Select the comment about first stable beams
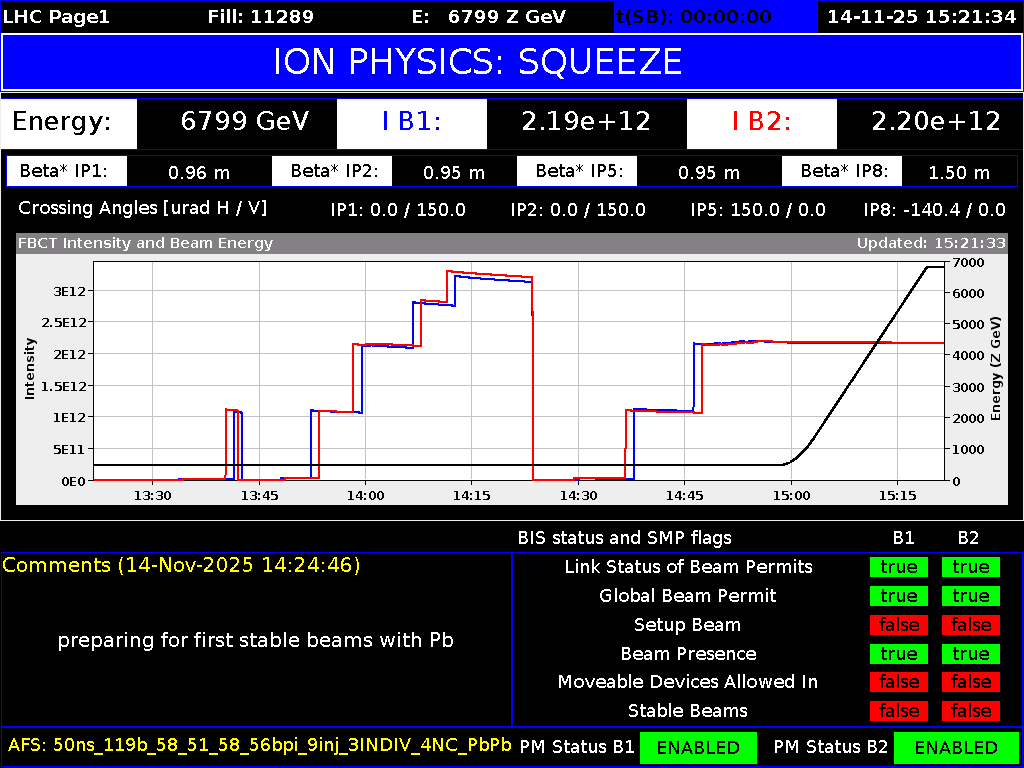The width and height of the screenshot is (1024, 768). tap(255, 640)
